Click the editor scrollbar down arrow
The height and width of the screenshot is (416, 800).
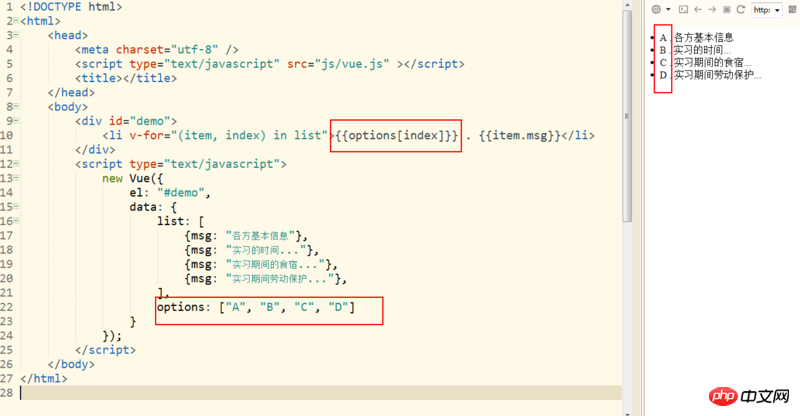pos(627,412)
